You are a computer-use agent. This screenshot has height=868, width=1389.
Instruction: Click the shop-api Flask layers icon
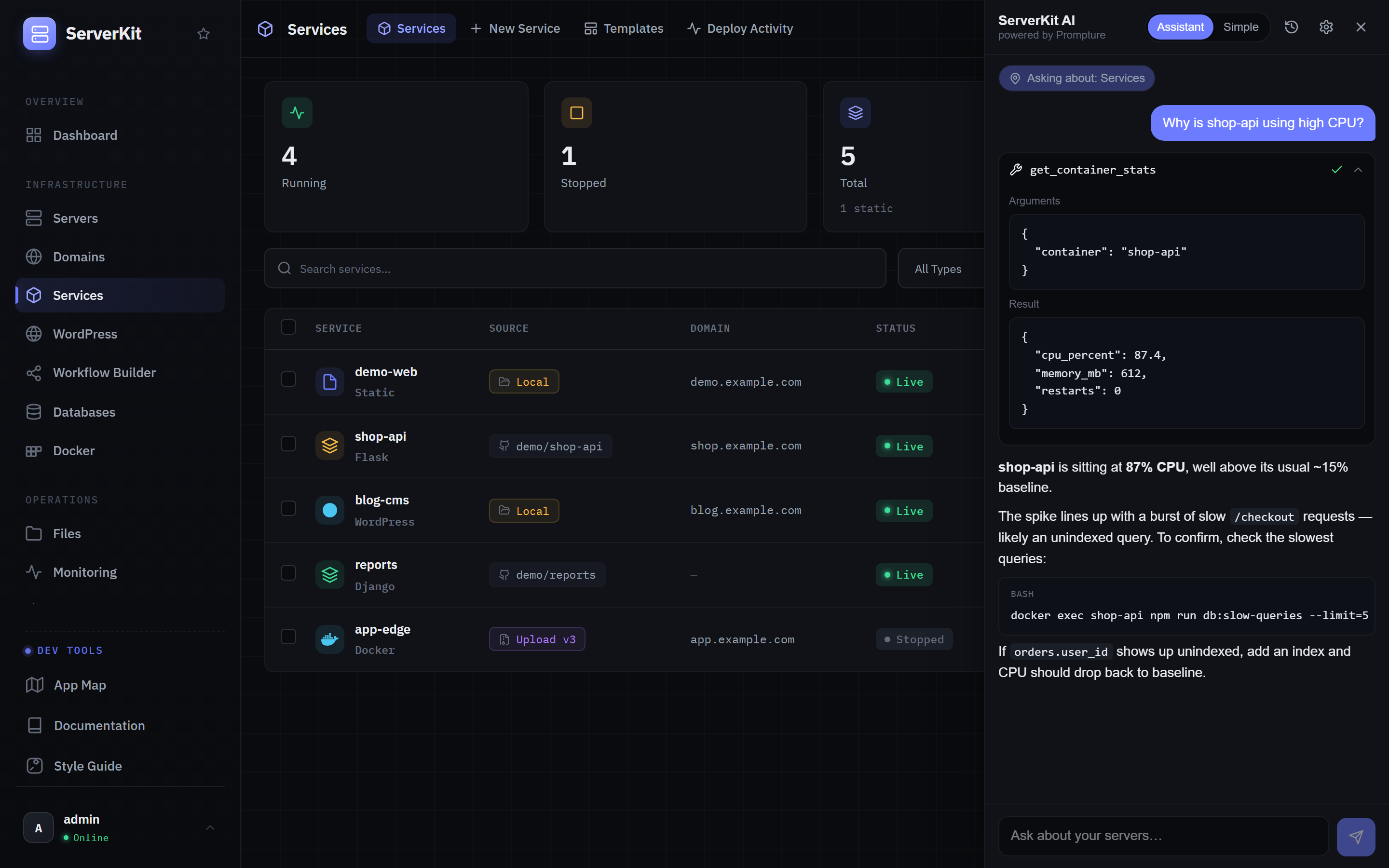[x=329, y=446]
